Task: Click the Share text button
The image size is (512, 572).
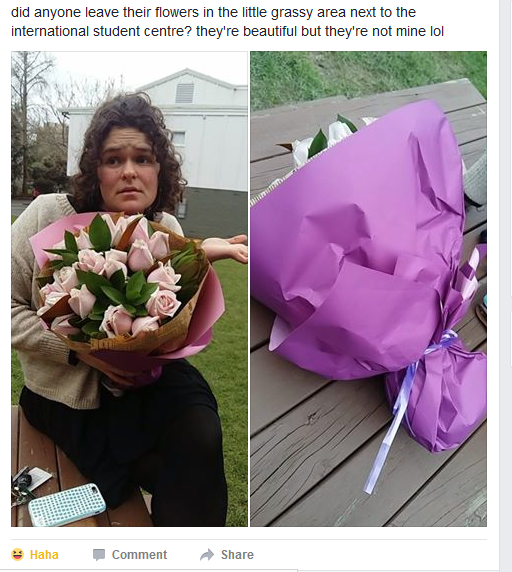Action: 237,555
